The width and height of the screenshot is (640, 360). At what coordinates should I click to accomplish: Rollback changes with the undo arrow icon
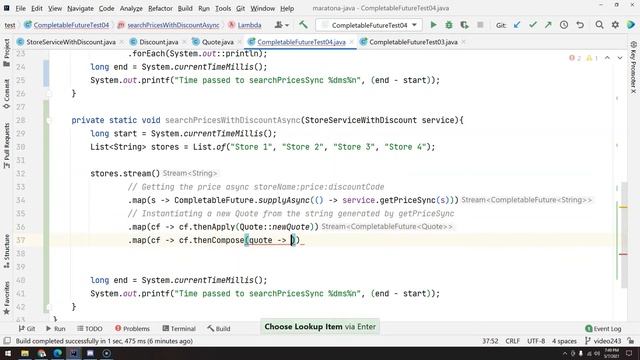pyautogui.click(x=580, y=25)
